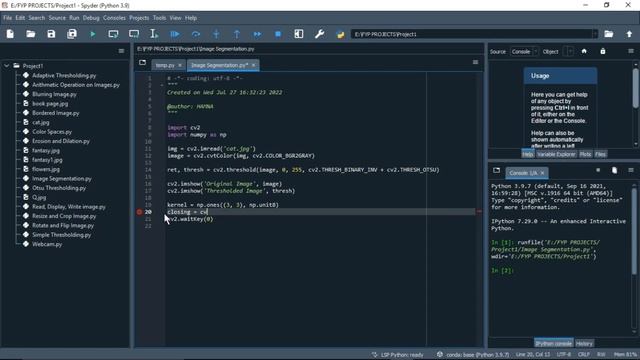
Task: Stop debugging with the blue square icon
Action: pyautogui.click(x=278, y=34)
